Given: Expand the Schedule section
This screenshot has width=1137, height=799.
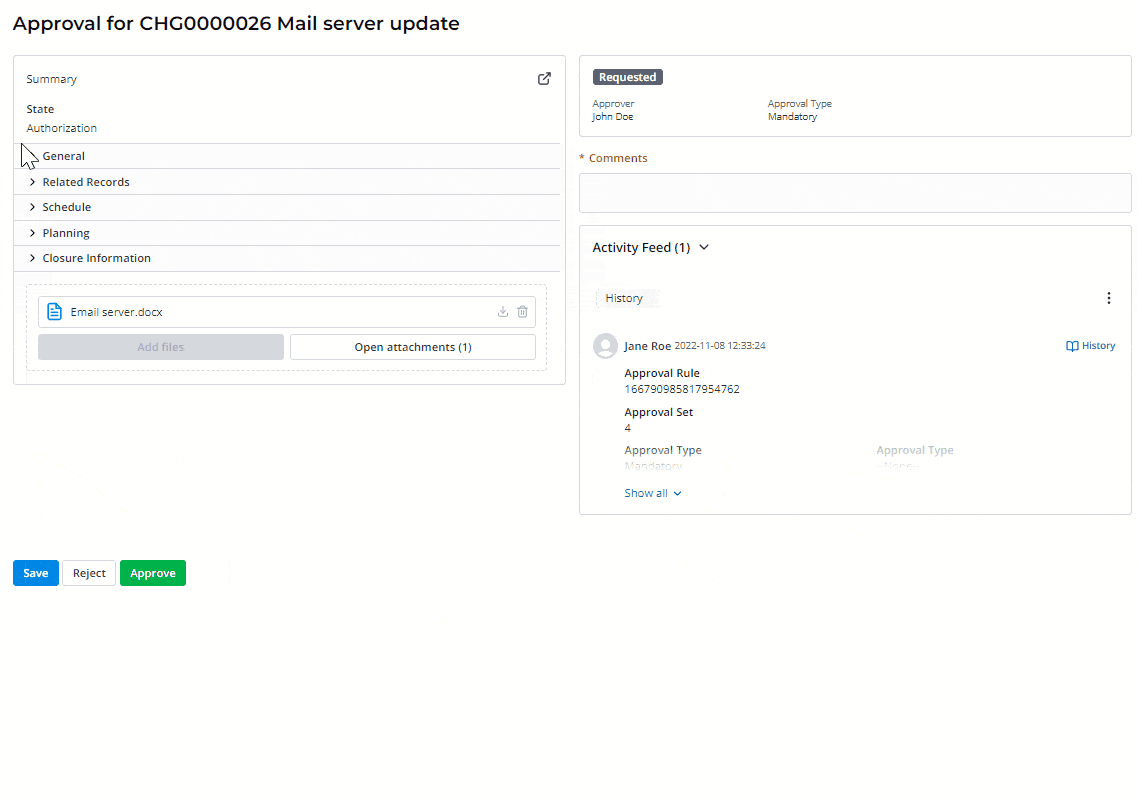Looking at the screenshot, I should point(66,207).
